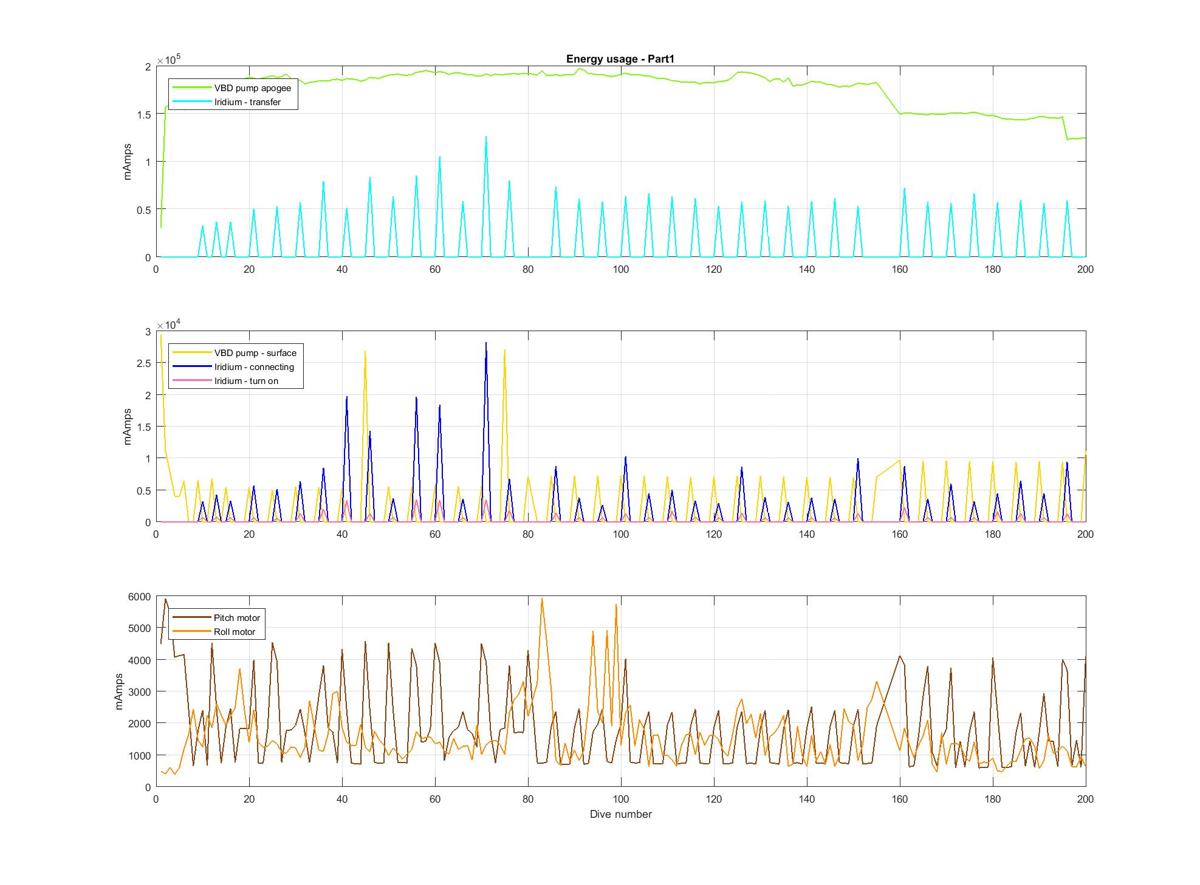
Task: Click the green line sample beside 'VBD pump apogee'
Action: (x=192, y=88)
